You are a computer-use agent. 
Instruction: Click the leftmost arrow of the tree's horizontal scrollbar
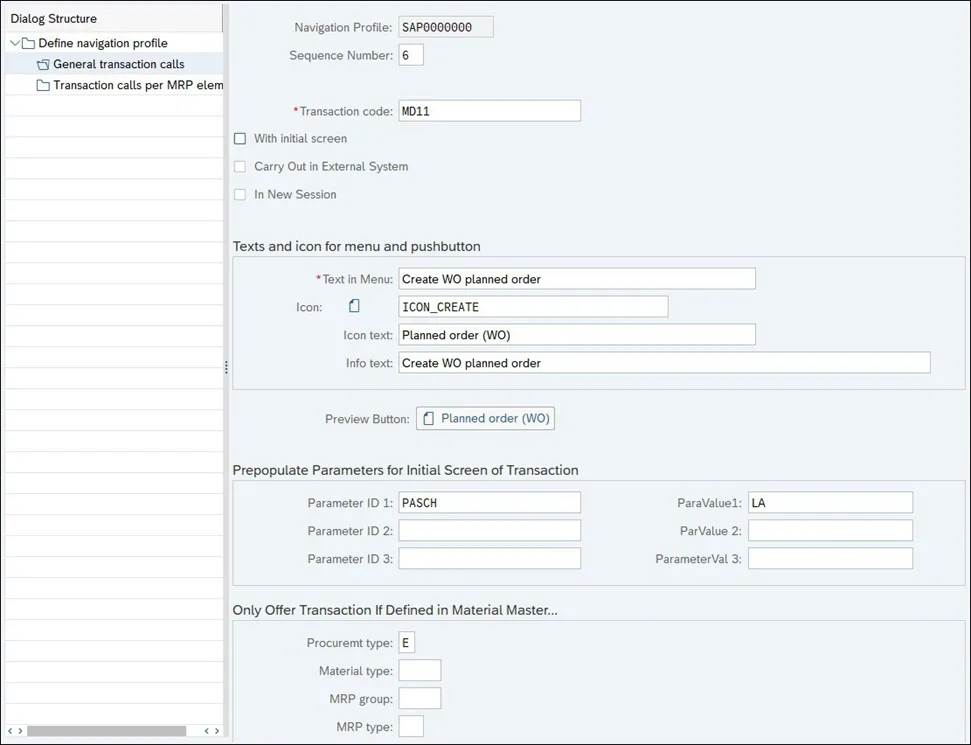click(10, 732)
